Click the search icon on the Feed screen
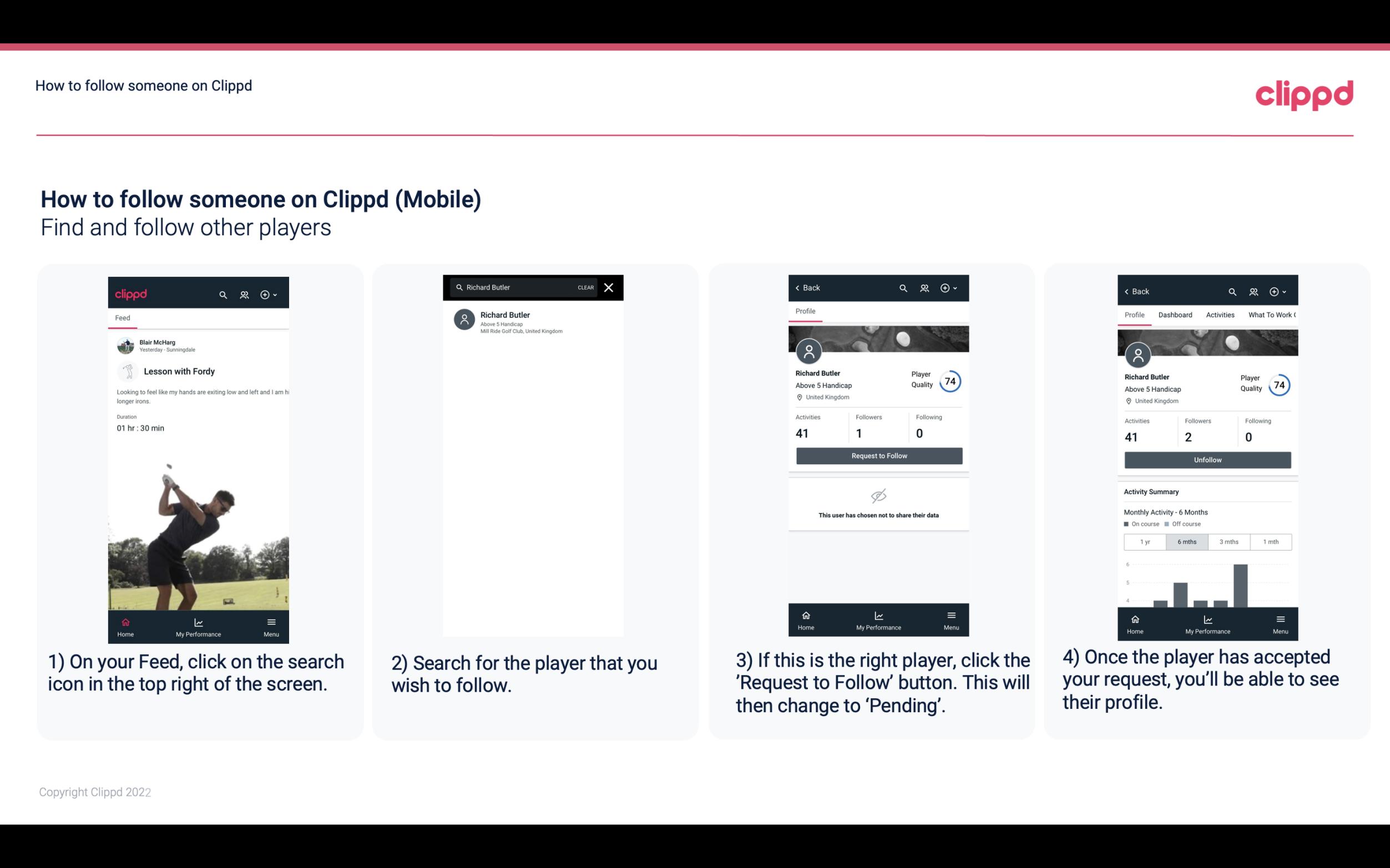Screen dimensions: 1390x868 pyautogui.click(x=222, y=294)
